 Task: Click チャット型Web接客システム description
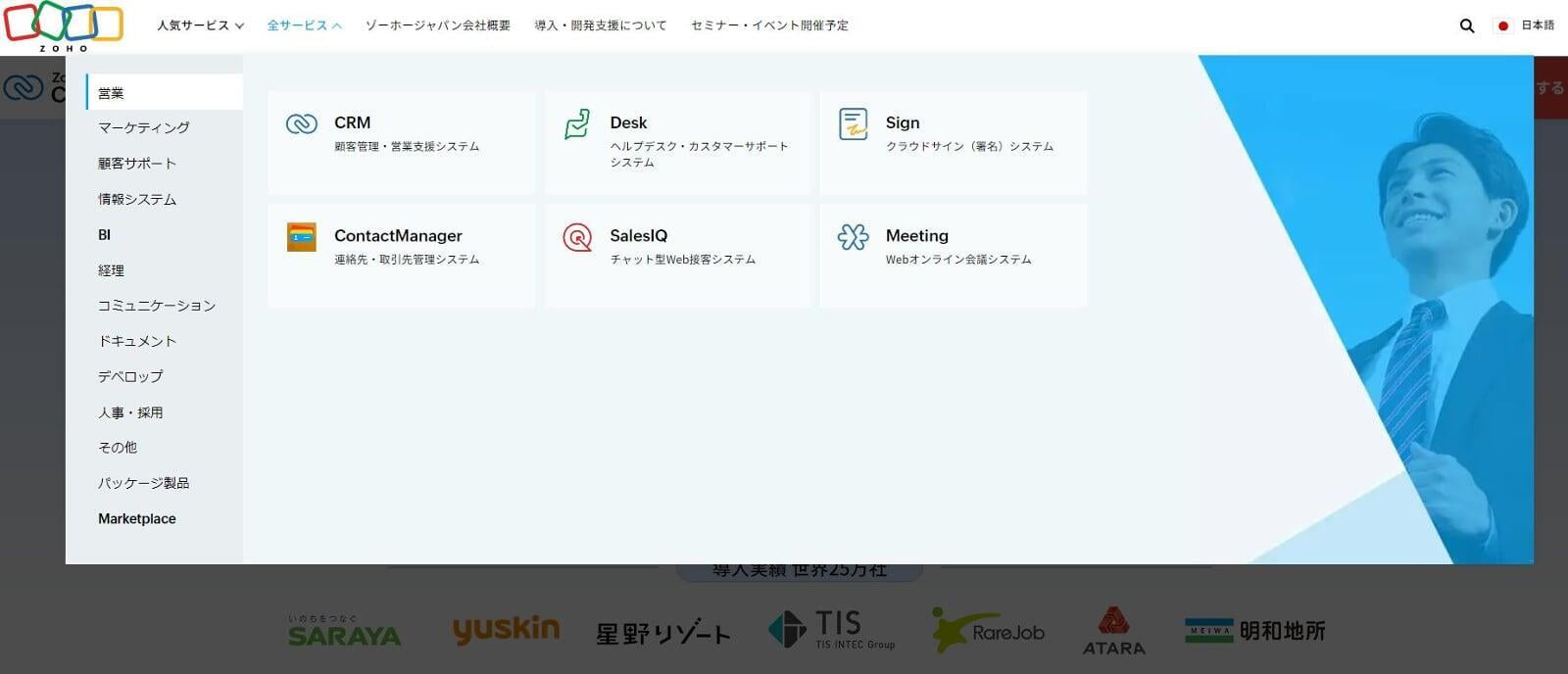point(682,260)
